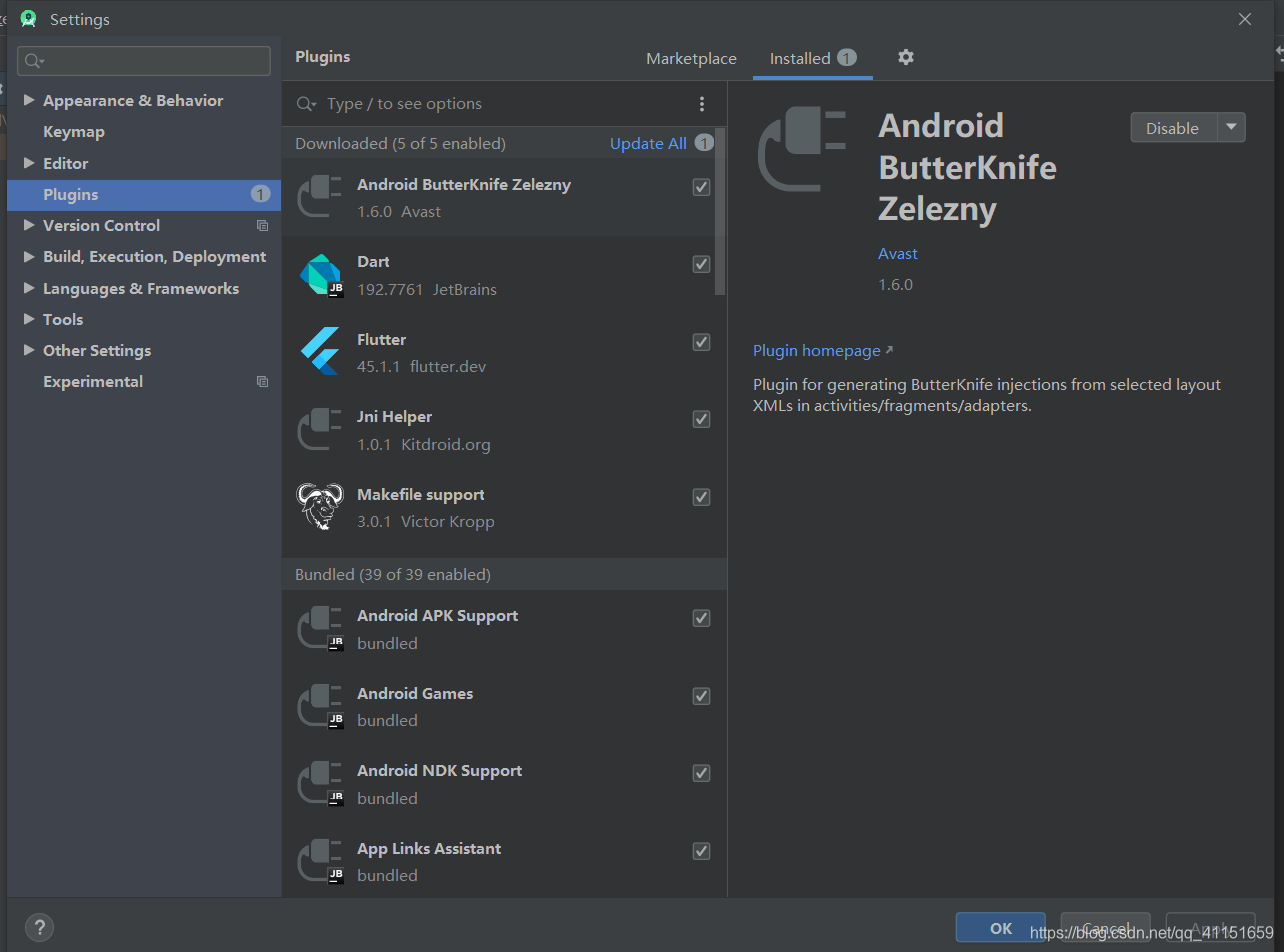Expand the Editor settings arrow
1284x952 pixels.
tap(29, 163)
